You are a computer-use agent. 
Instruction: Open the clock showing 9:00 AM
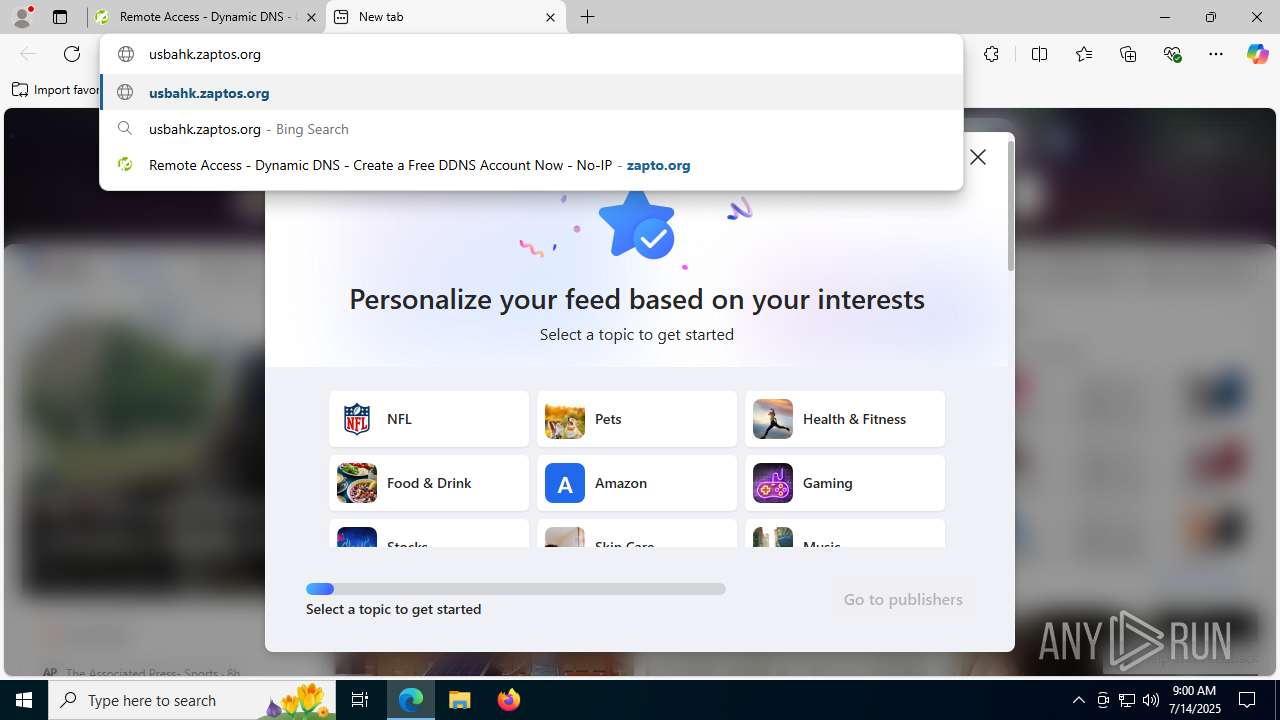coord(1194,700)
